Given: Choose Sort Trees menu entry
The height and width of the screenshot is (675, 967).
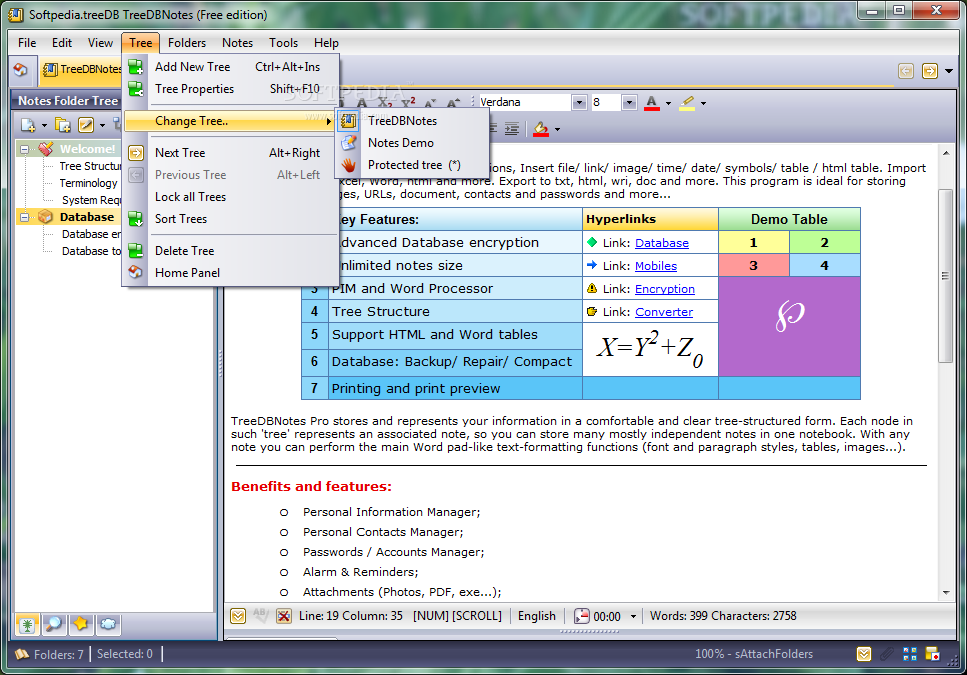Looking at the screenshot, I should click(231, 219).
